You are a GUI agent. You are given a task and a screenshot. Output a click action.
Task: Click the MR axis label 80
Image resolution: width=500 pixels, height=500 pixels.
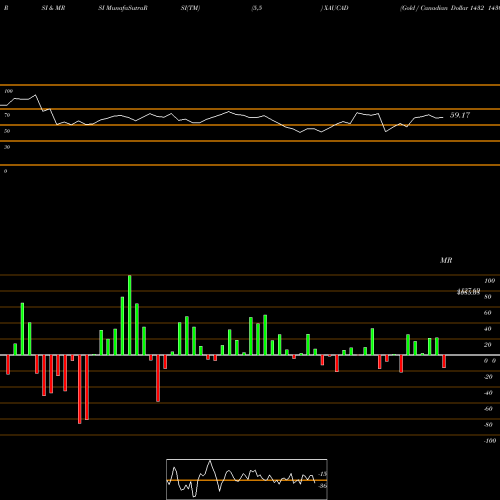click(x=488, y=297)
